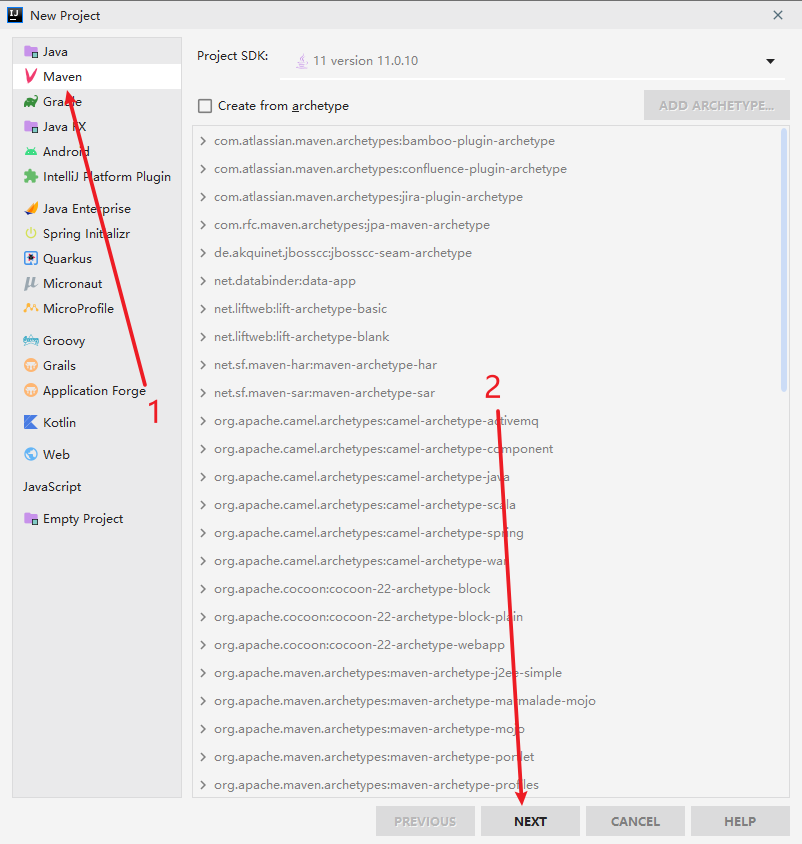Image resolution: width=802 pixels, height=844 pixels.
Task: Select cocoon-22-archetype-webapp row text
Action: 360,645
